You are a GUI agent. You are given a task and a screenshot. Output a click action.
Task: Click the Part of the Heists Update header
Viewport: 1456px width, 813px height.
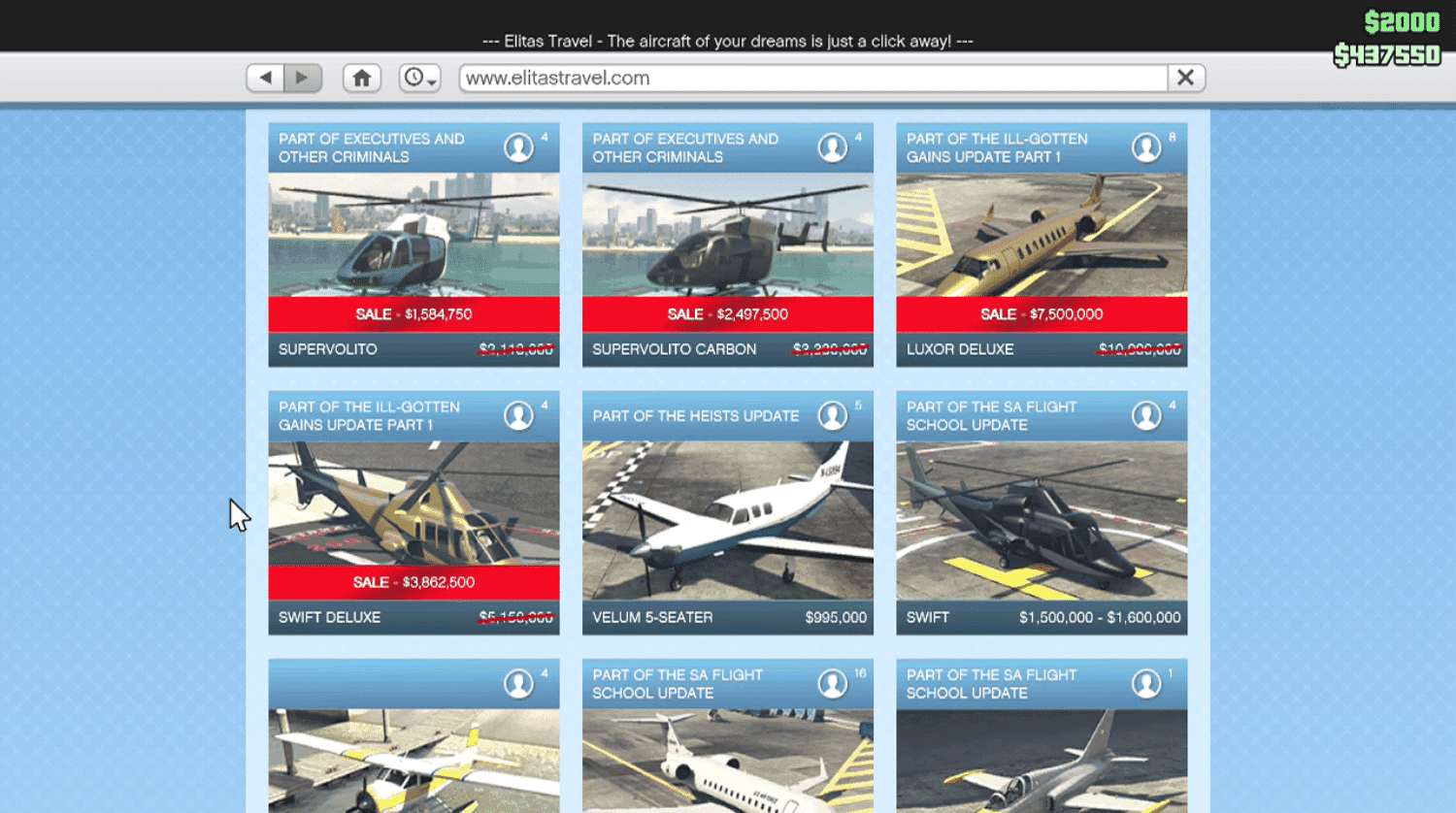(x=695, y=416)
